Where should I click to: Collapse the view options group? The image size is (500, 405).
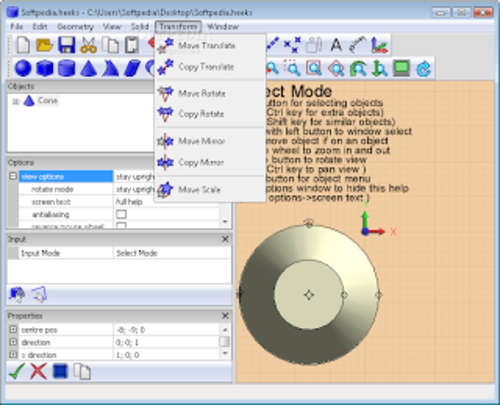(13, 176)
